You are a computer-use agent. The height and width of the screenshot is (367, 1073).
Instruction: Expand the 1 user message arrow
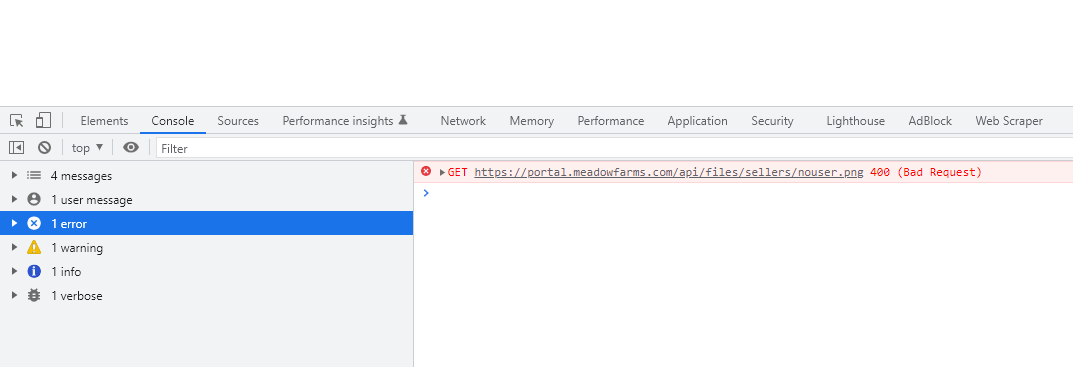14,199
